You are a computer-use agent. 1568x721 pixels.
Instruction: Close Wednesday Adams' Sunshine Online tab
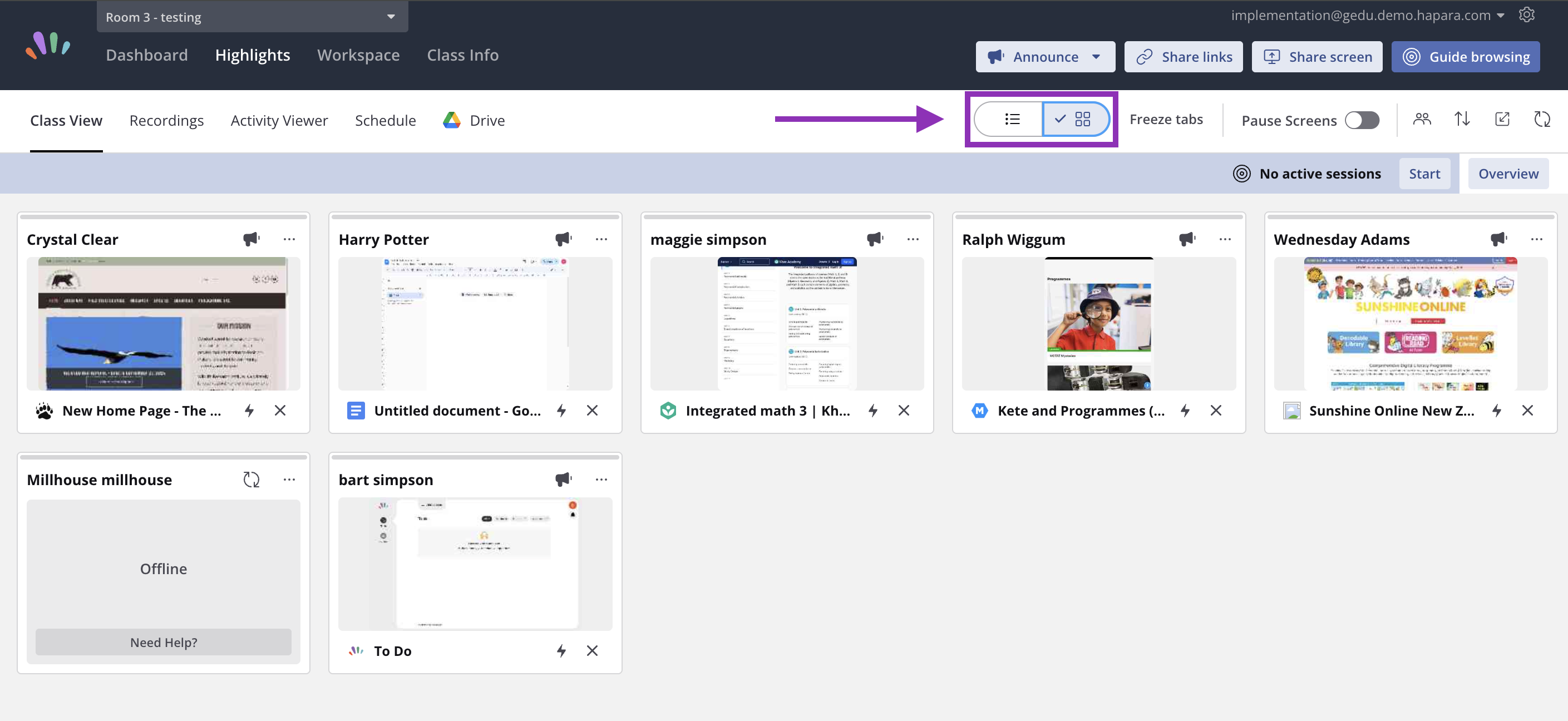pos(1528,411)
